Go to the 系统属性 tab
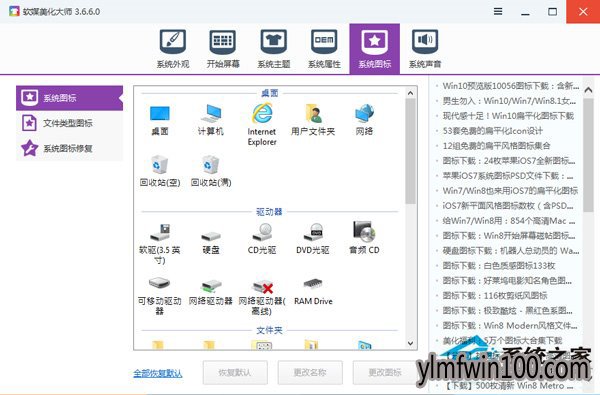This screenshot has height=395, width=600. (x=324, y=49)
